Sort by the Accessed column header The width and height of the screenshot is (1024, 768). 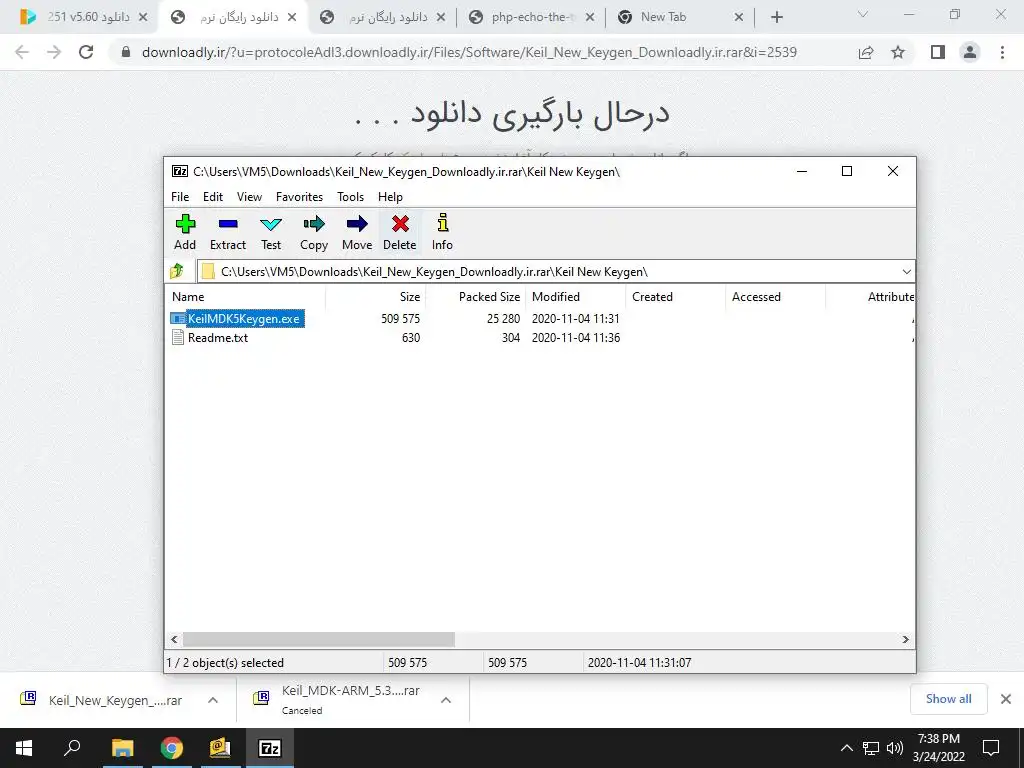[x=775, y=296]
